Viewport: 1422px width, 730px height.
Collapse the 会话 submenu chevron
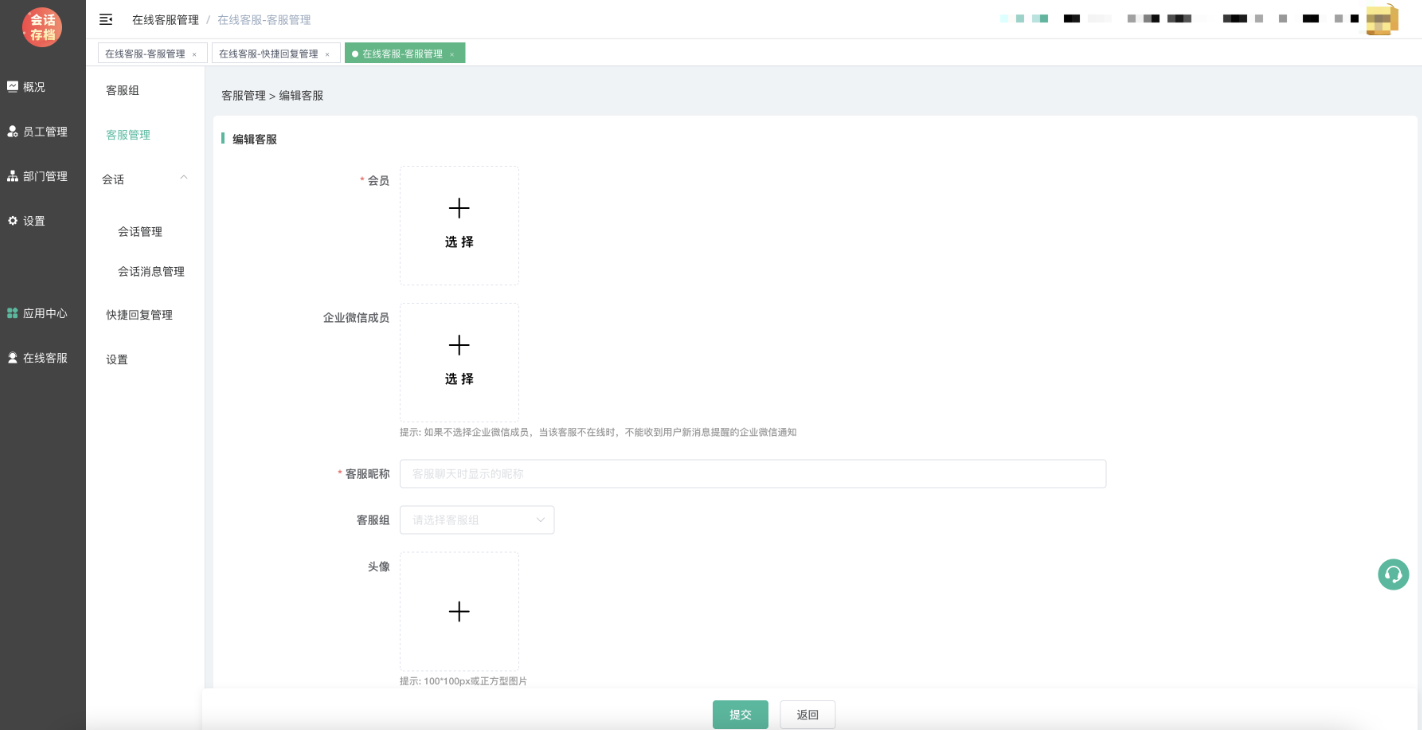(x=183, y=178)
